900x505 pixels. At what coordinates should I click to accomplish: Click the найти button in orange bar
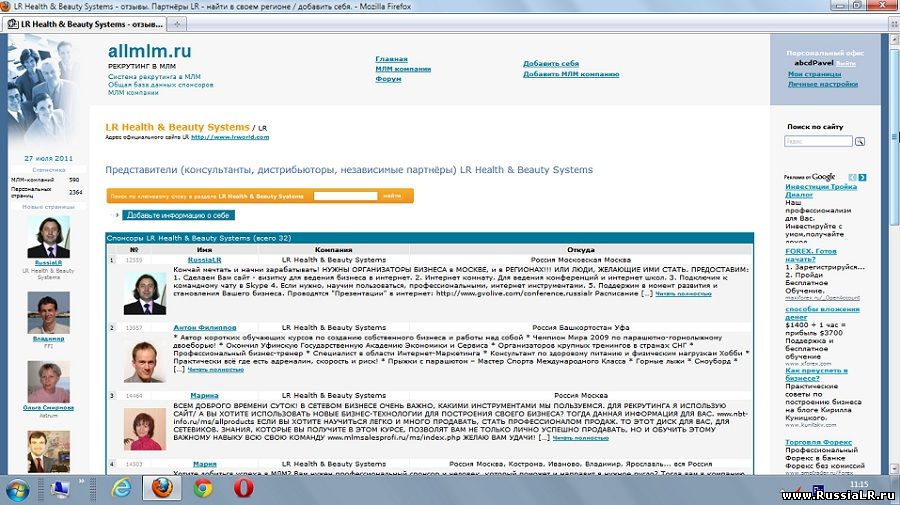tap(392, 196)
